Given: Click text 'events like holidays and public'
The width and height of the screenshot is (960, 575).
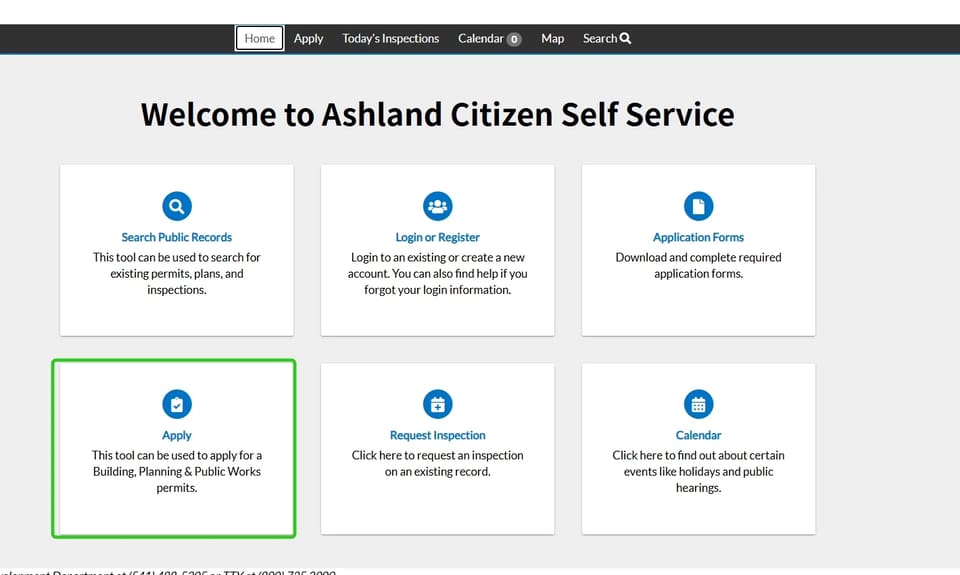Looking at the screenshot, I should tap(699, 472).
